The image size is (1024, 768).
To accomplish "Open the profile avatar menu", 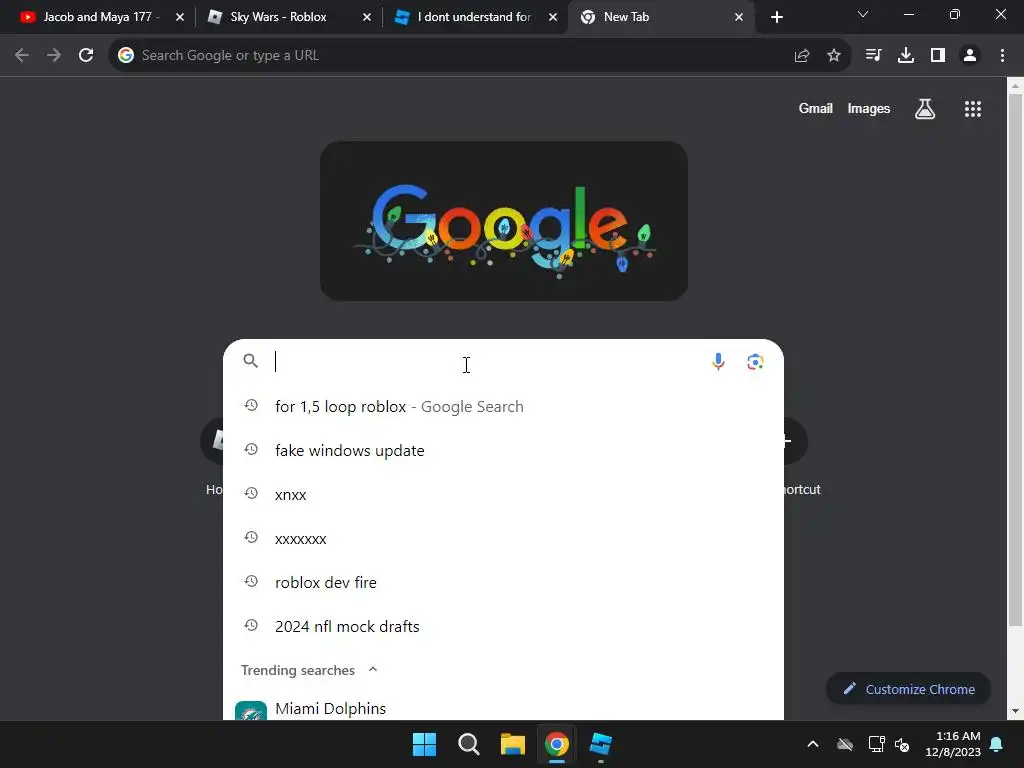I will (x=970, y=56).
